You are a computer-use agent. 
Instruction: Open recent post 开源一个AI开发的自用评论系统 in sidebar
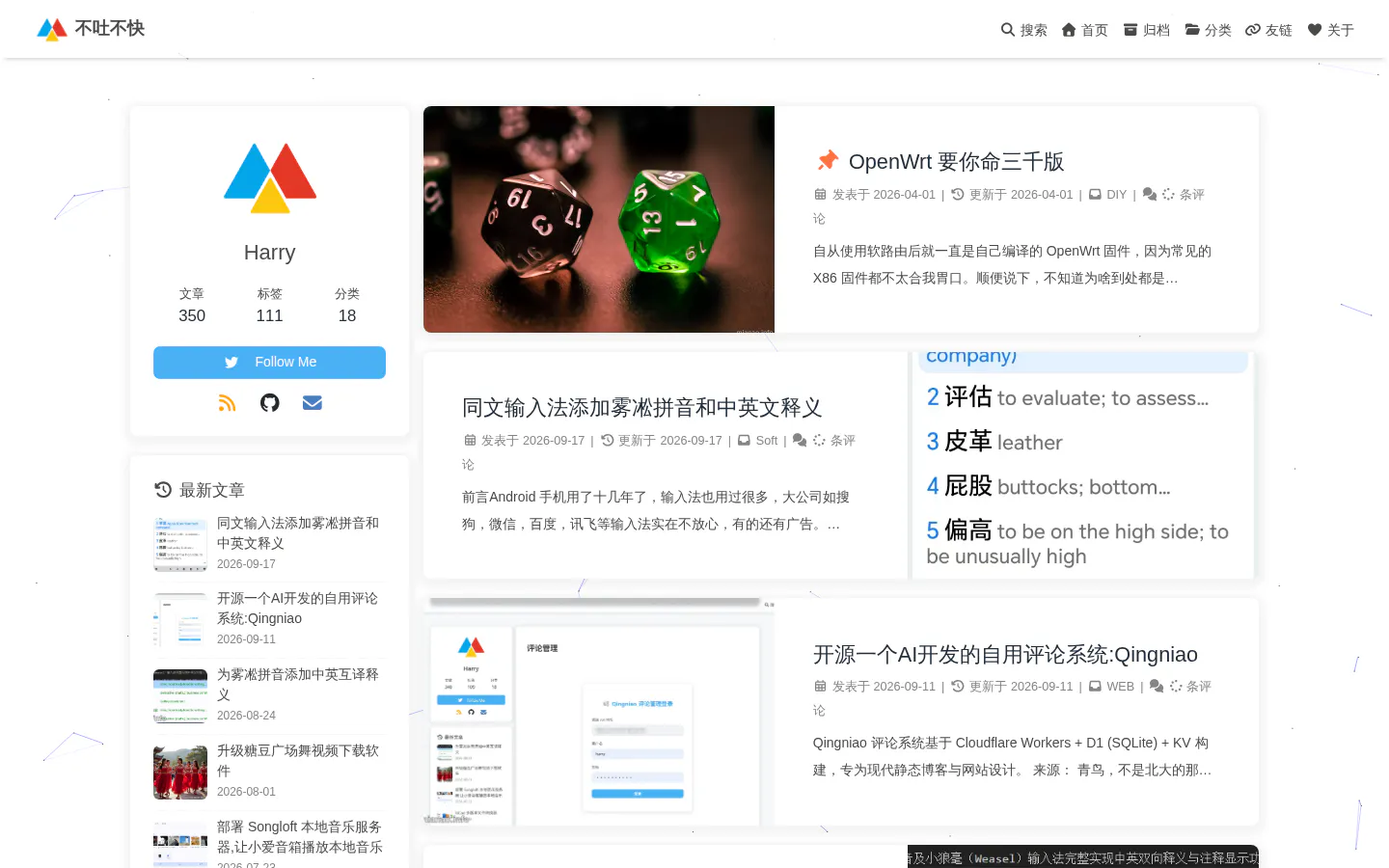tap(297, 609)
